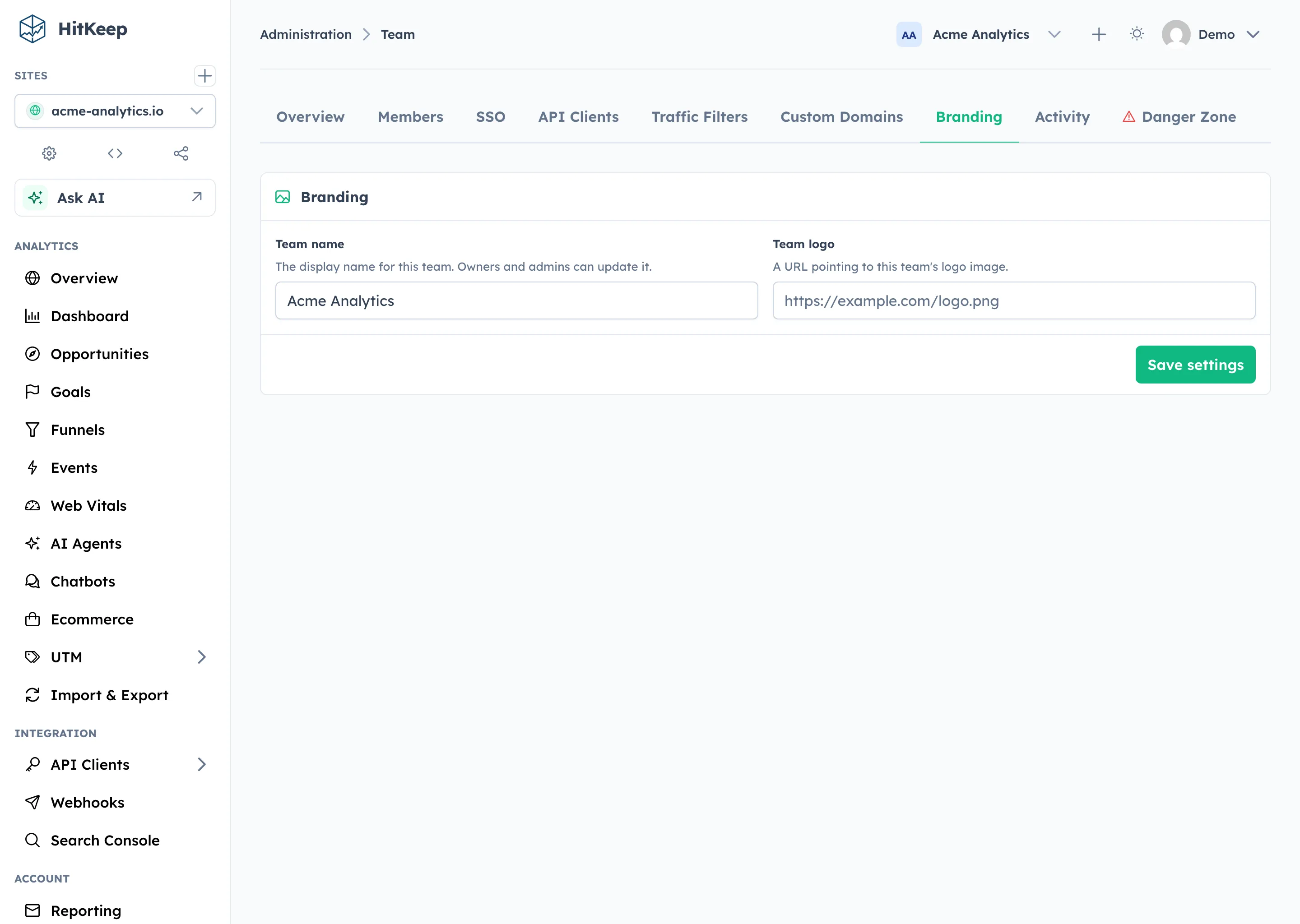
Task: Open the Danger Zone tab
Action: coord(1179,117)
